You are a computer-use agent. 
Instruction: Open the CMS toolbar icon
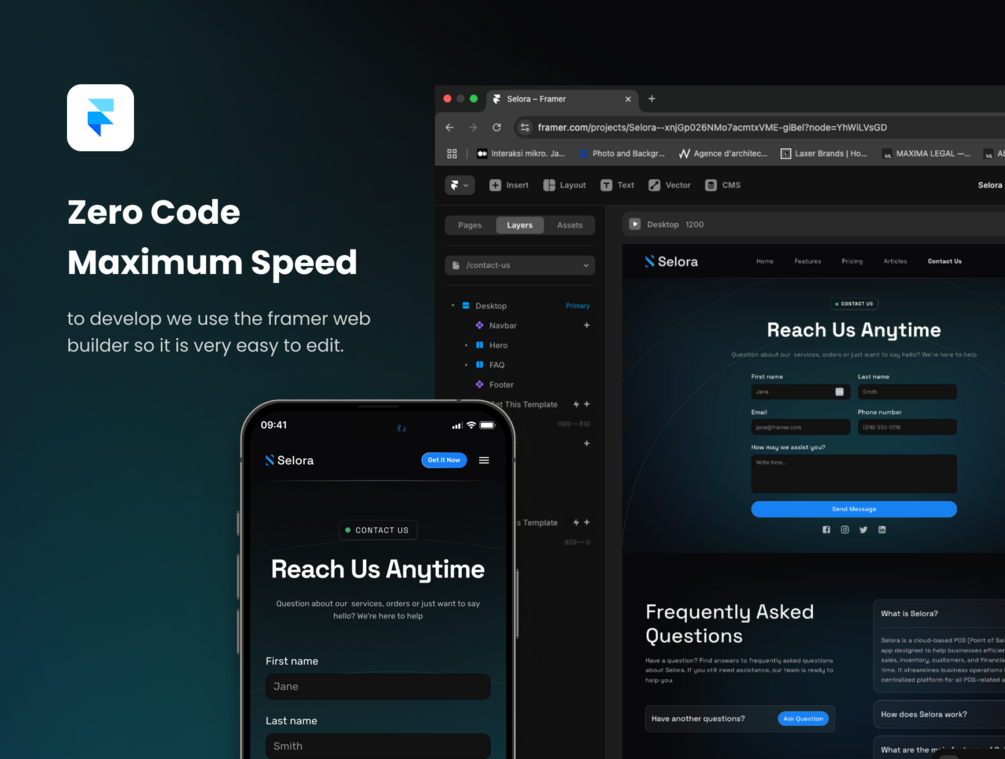pos(711,185)
